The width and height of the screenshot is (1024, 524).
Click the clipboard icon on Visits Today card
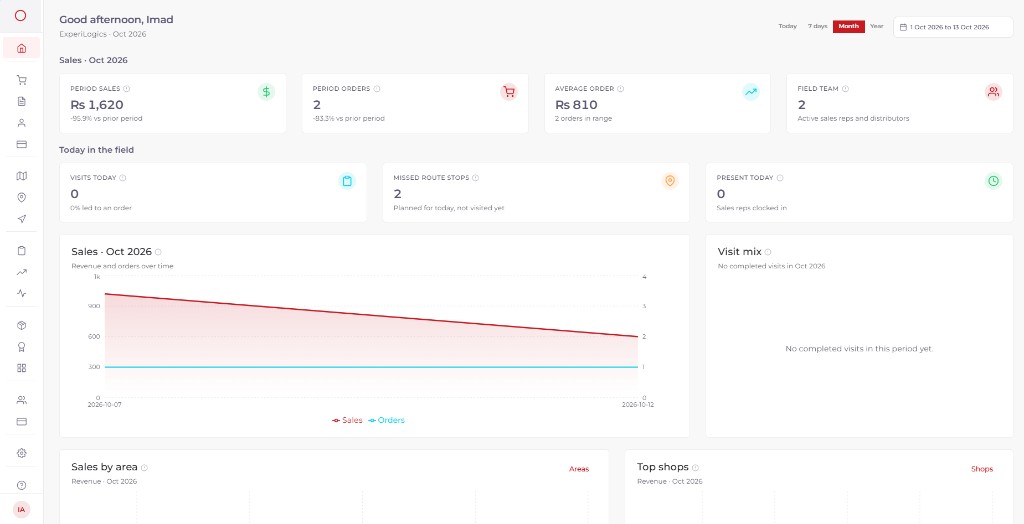(x=347, y=181)
